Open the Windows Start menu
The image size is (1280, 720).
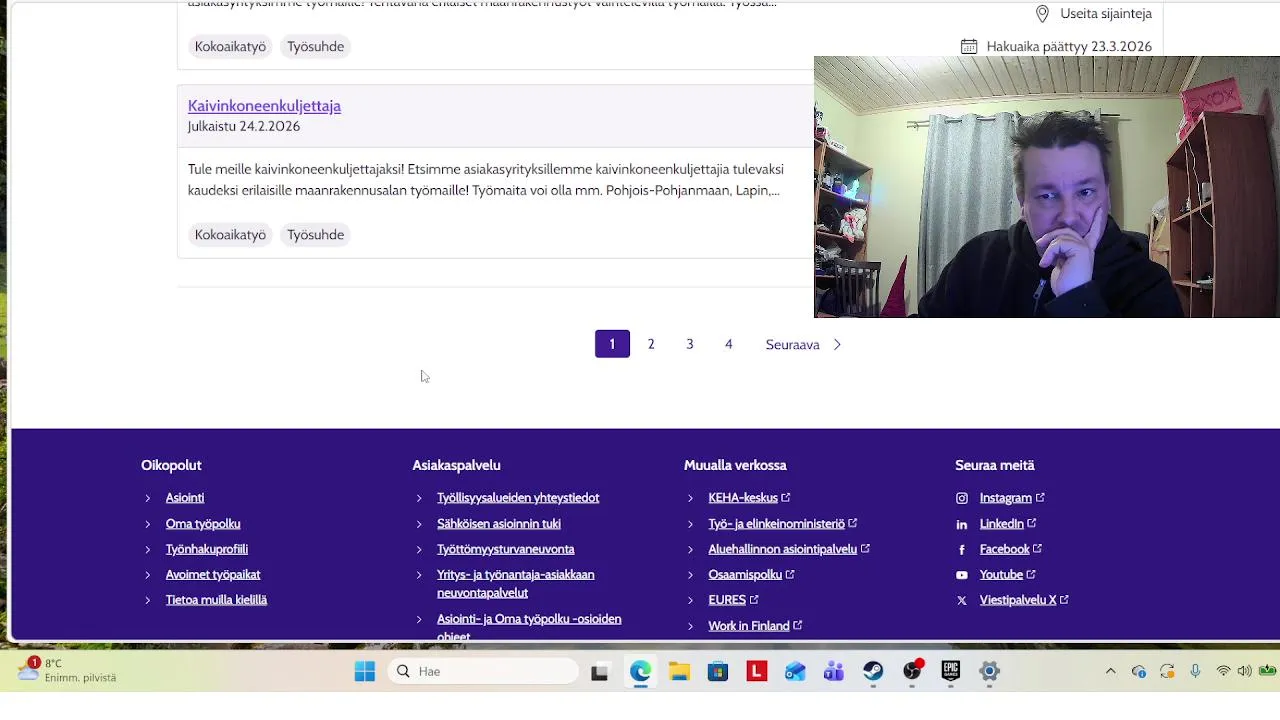click(365, 672)
